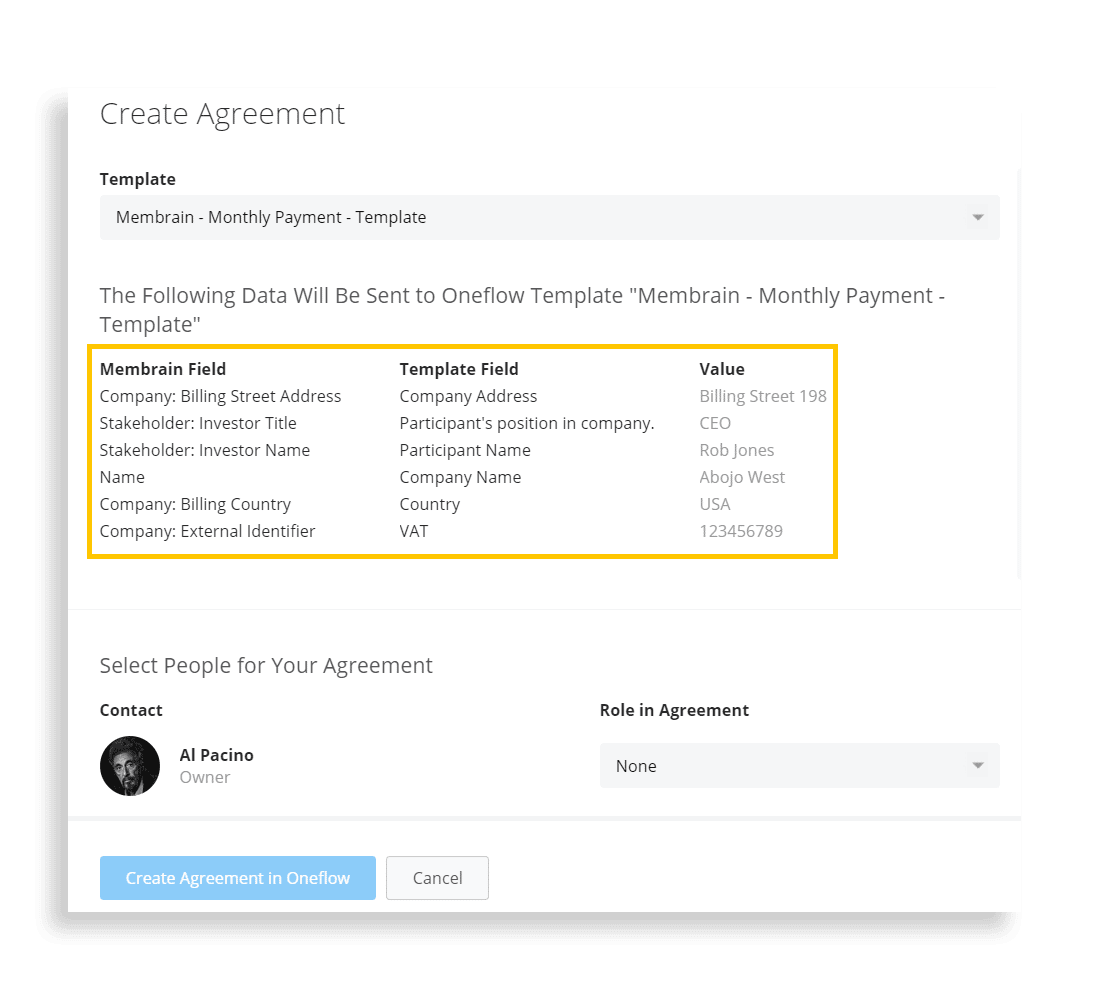The height and width of the screenshot is (1000, 1100).
Task: Click the 'USA' value
Action: [715, 505]
